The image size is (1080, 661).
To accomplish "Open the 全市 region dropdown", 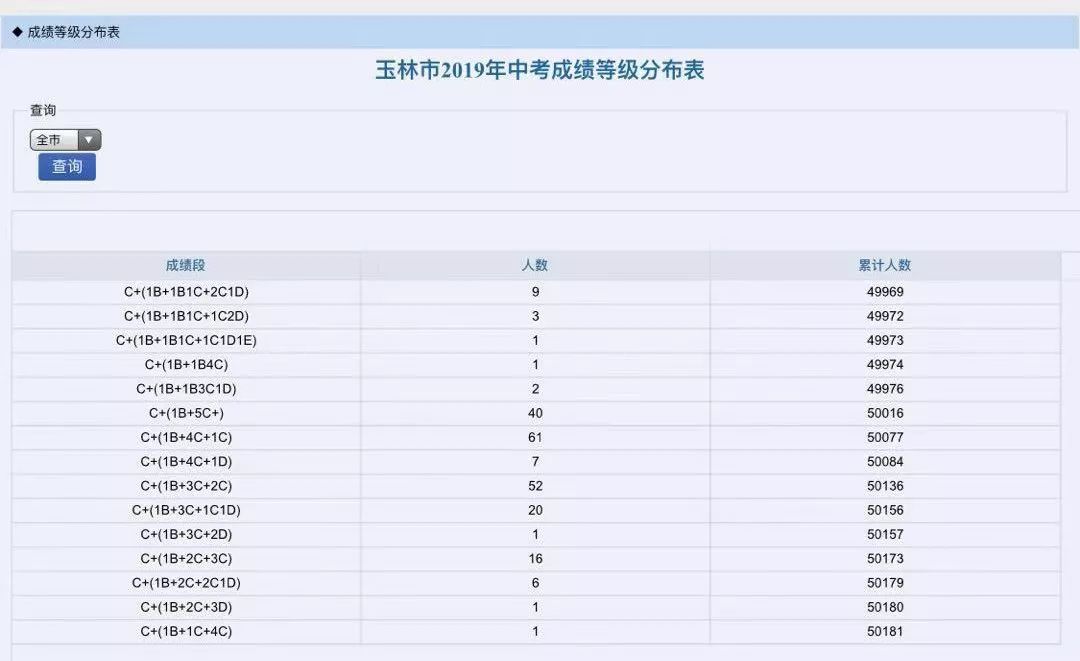I will click(x=65, y=140).
